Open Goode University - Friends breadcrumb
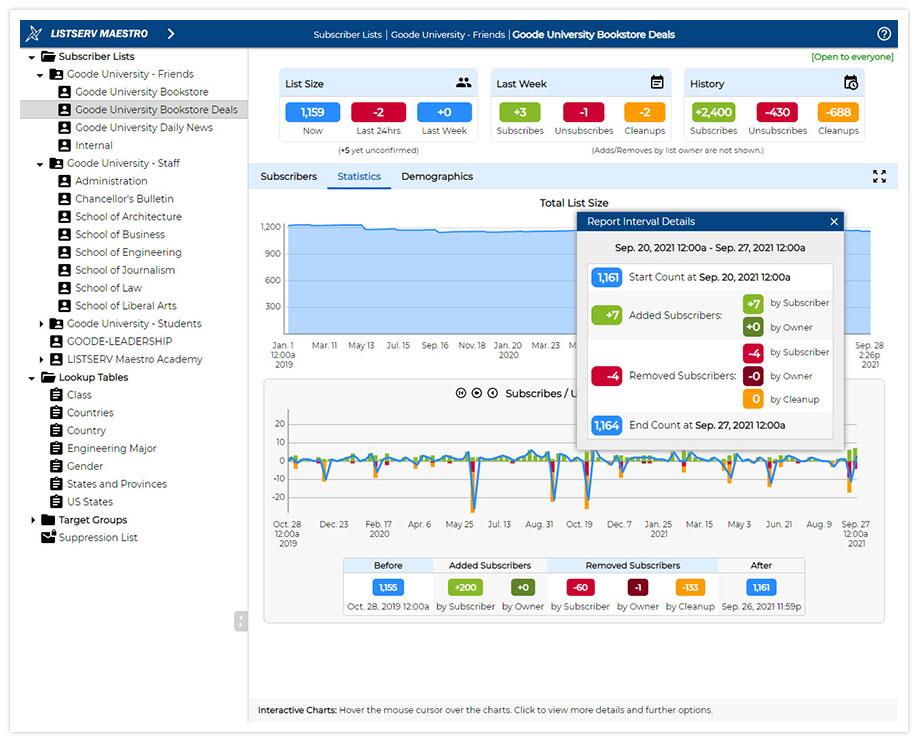Image resolution: width=918 pixels, height=742 pixels. click(448, 35)
